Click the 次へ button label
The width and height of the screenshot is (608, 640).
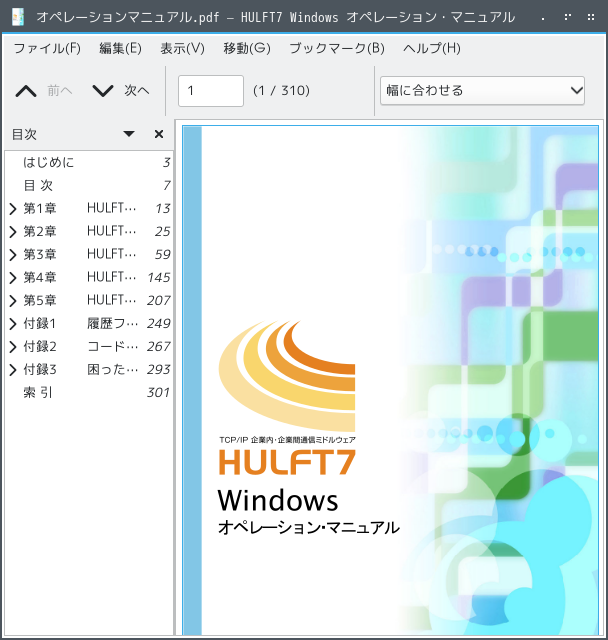[x=137, y=90]
